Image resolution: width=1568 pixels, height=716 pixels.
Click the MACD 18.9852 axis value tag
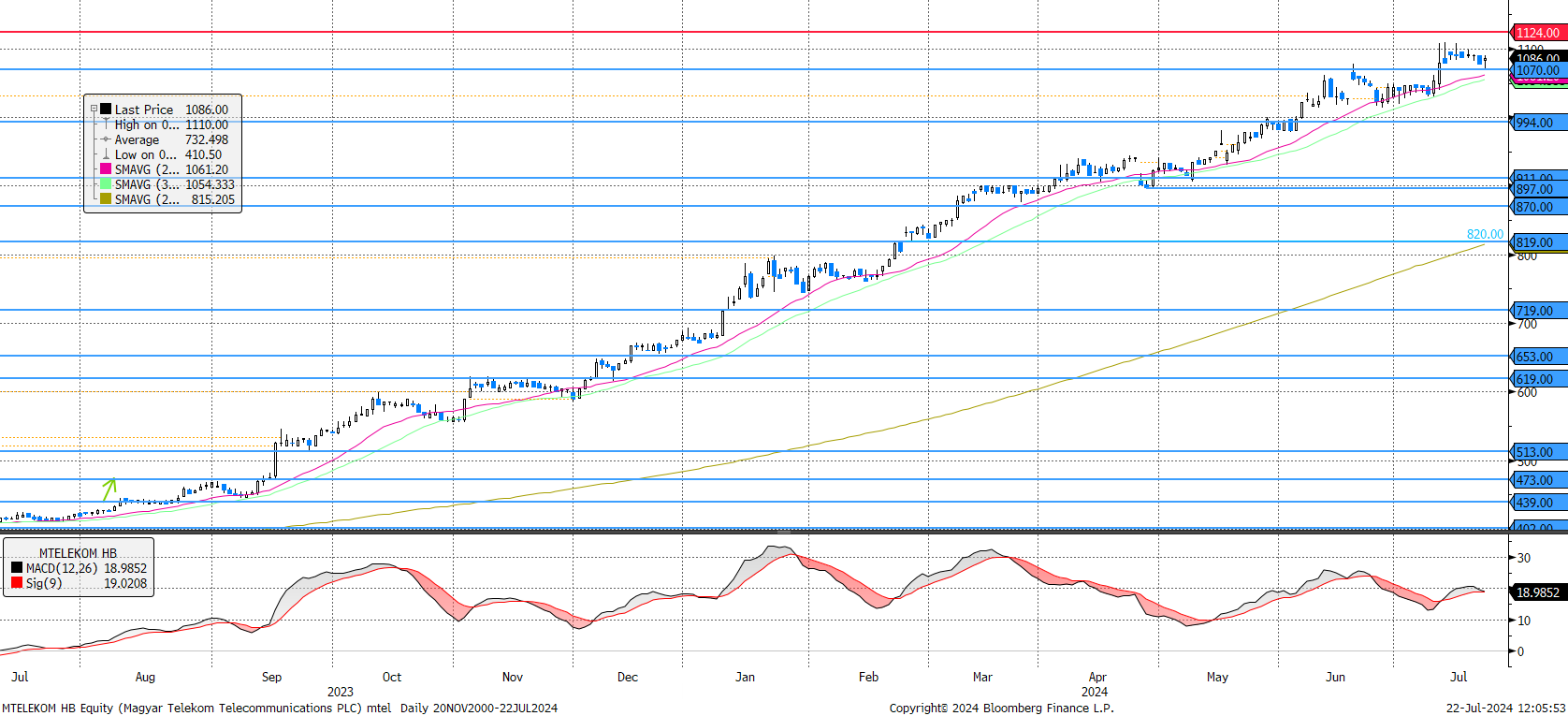1538,592
